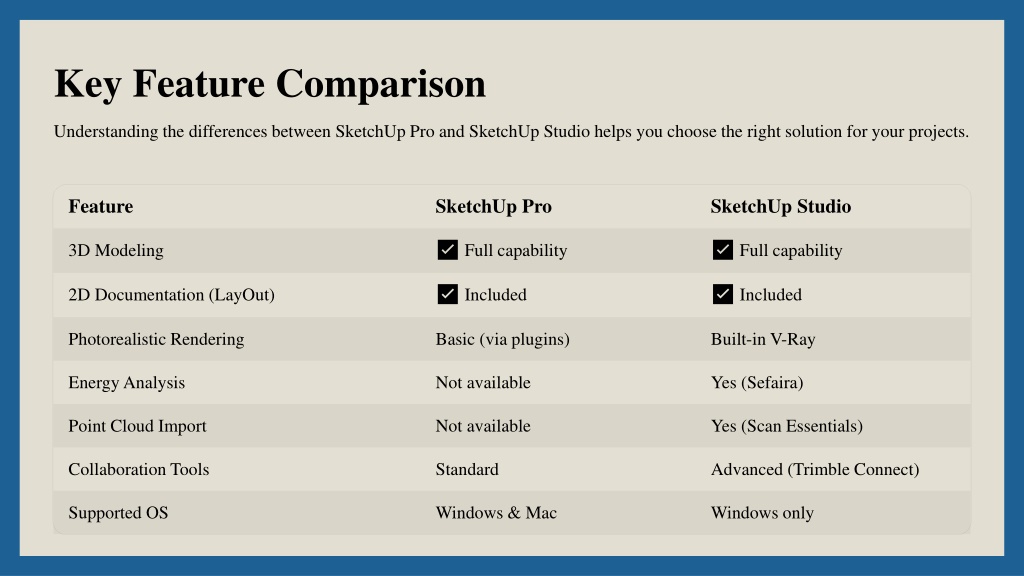Screen dimensions: 1024x576
Task: Click the subtitle paragraph under the title
Action: (x=511, y=131)
